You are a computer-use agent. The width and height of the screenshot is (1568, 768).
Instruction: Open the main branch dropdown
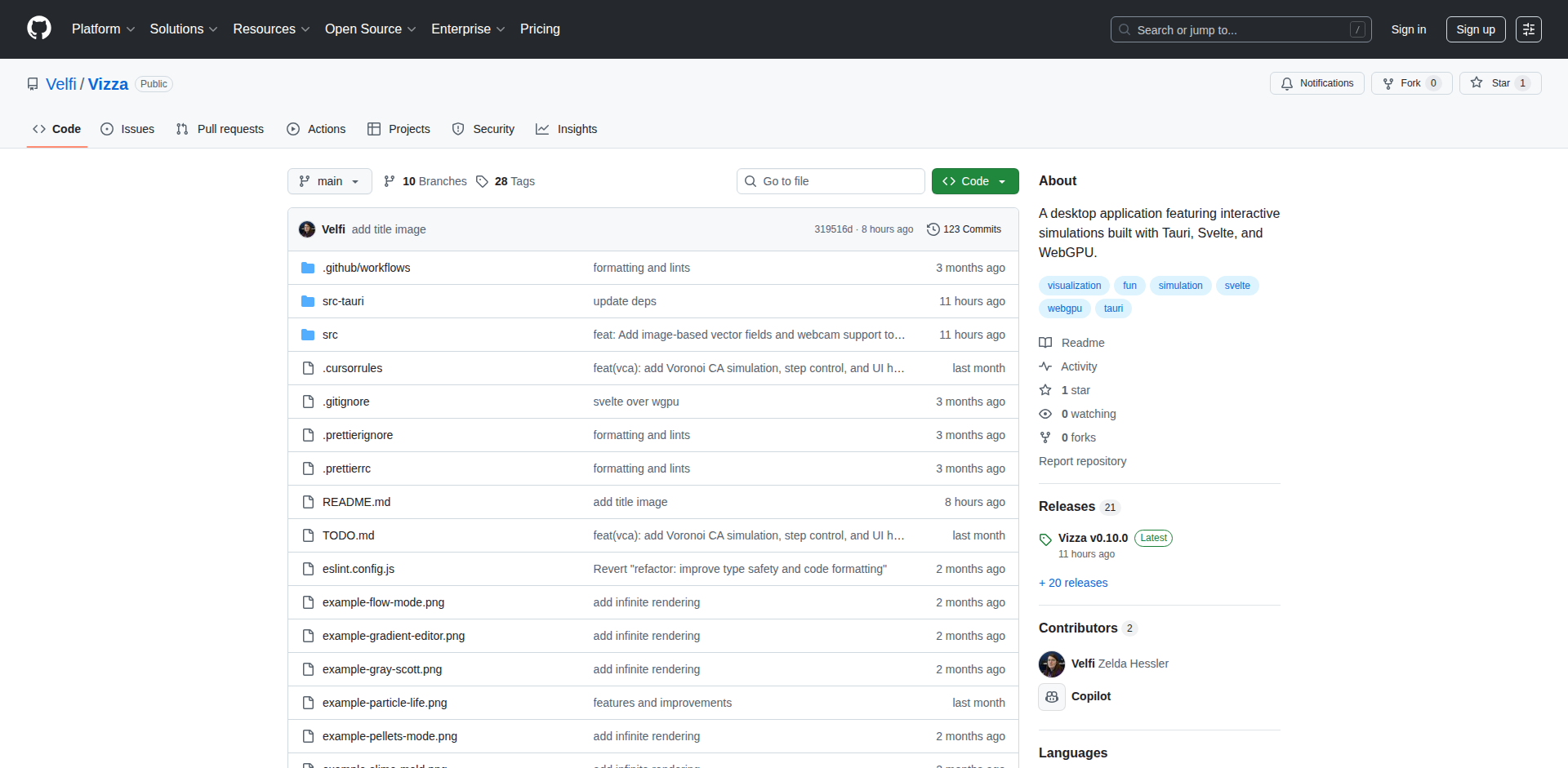click(329, 181)
